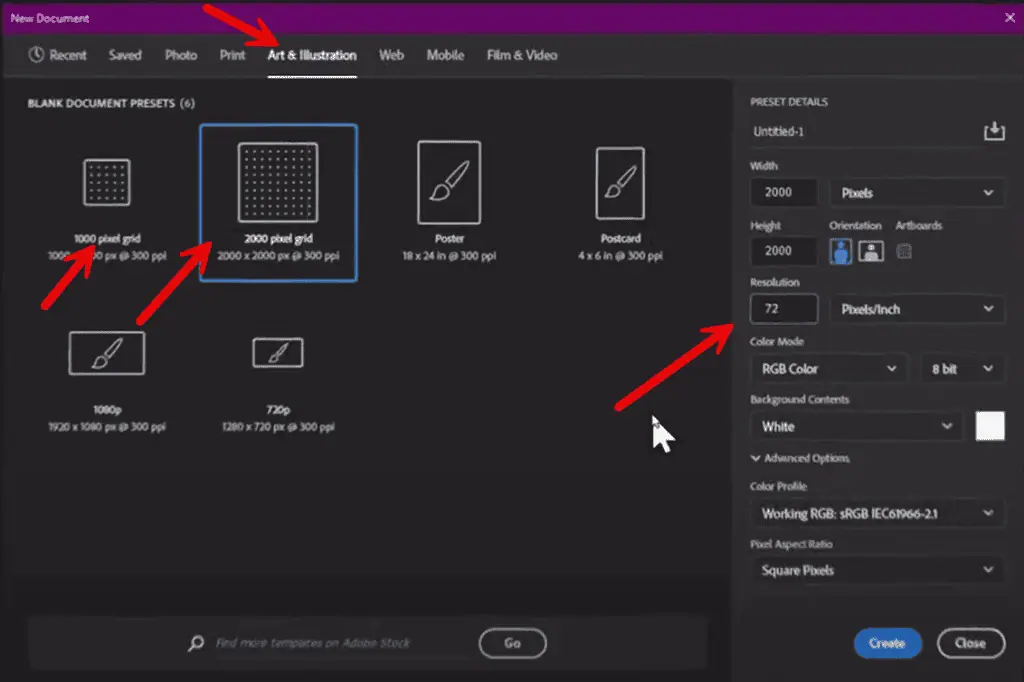Select the 1080p preset icon
Screen dimensions: 1024x682
point(106,353)
